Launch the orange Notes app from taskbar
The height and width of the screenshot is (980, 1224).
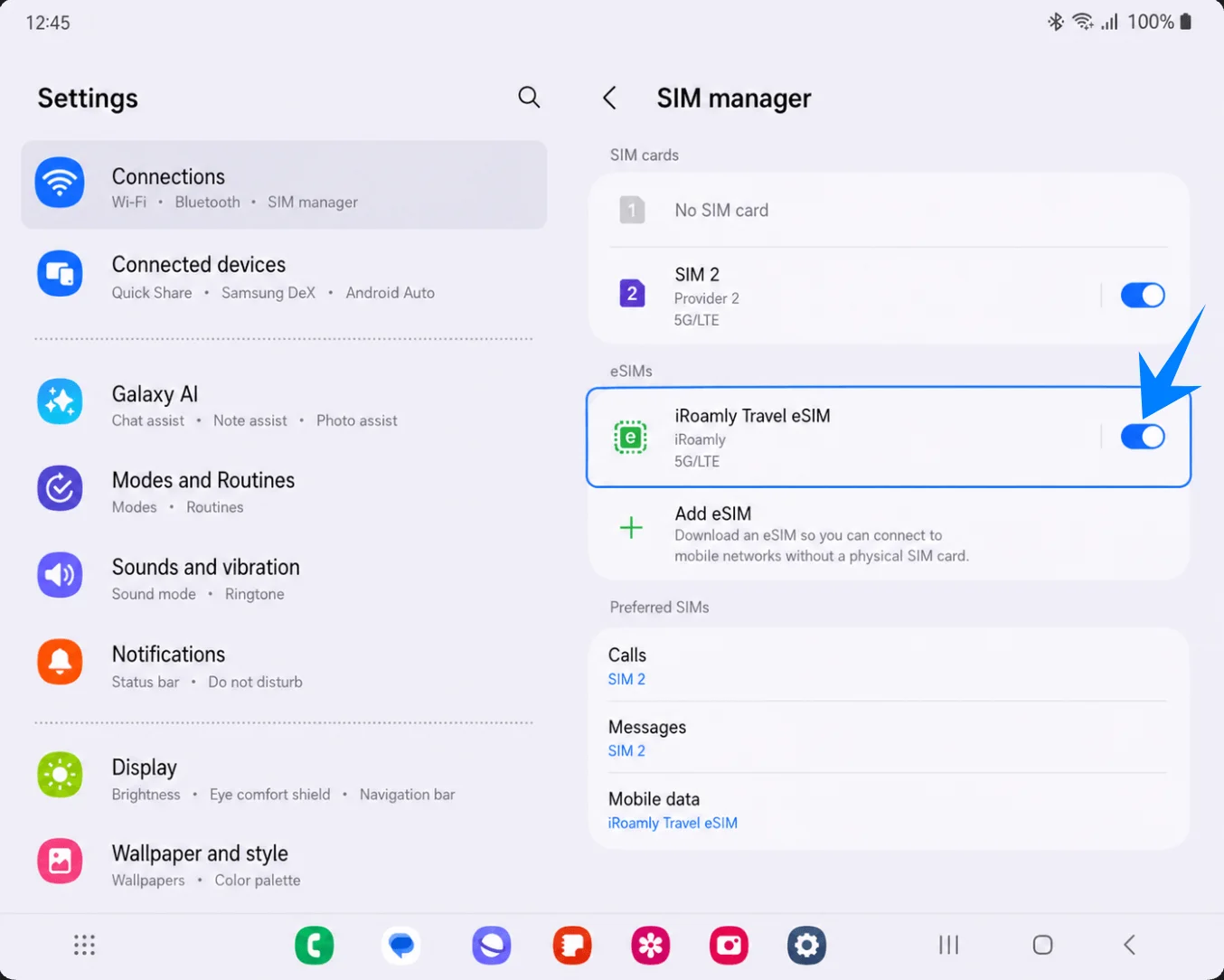pos(572,946)
